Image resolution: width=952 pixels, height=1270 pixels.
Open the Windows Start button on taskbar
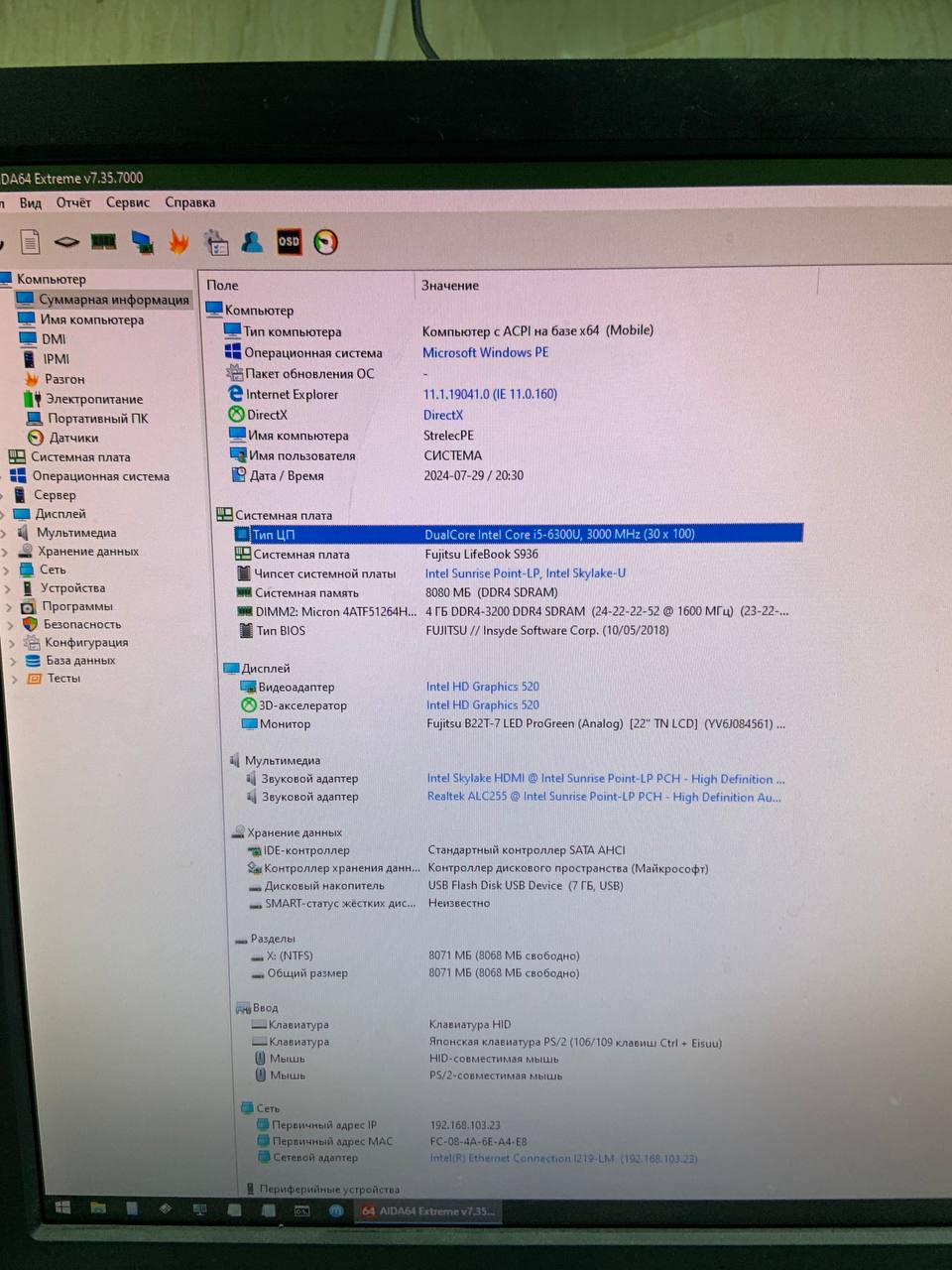click(61, 1207)
